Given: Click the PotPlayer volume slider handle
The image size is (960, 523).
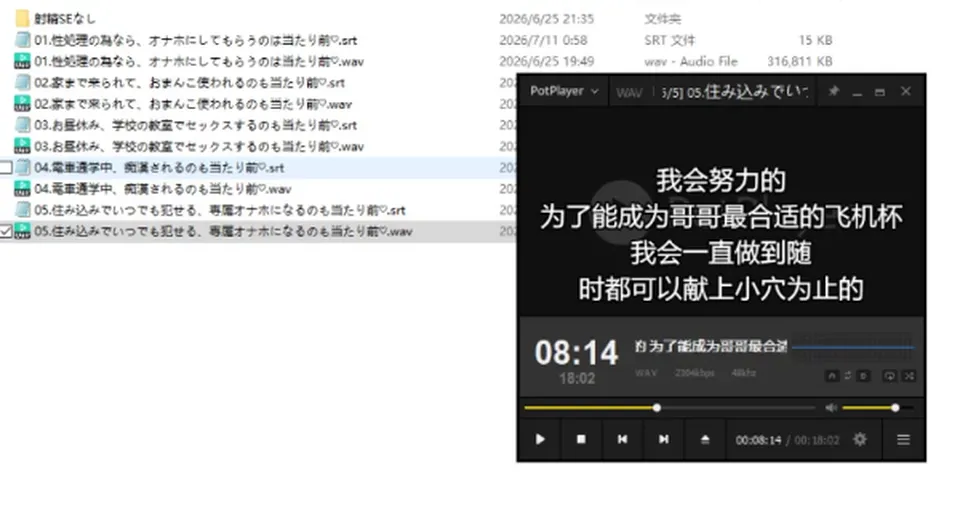Looking at the screenshot, I should point(895,407).
